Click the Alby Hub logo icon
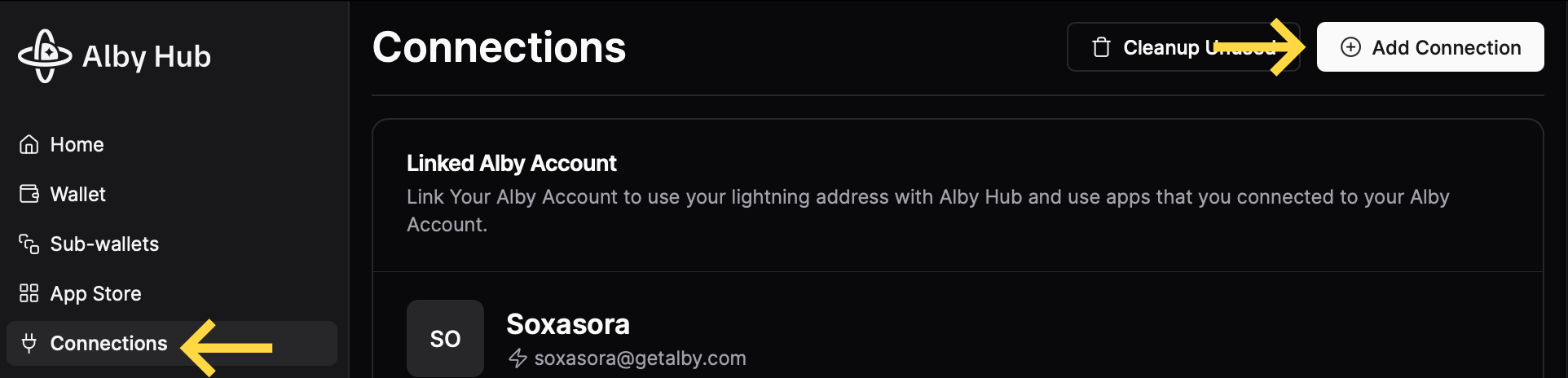Screen dimensions: 1568x378 [x=45, y=55]
